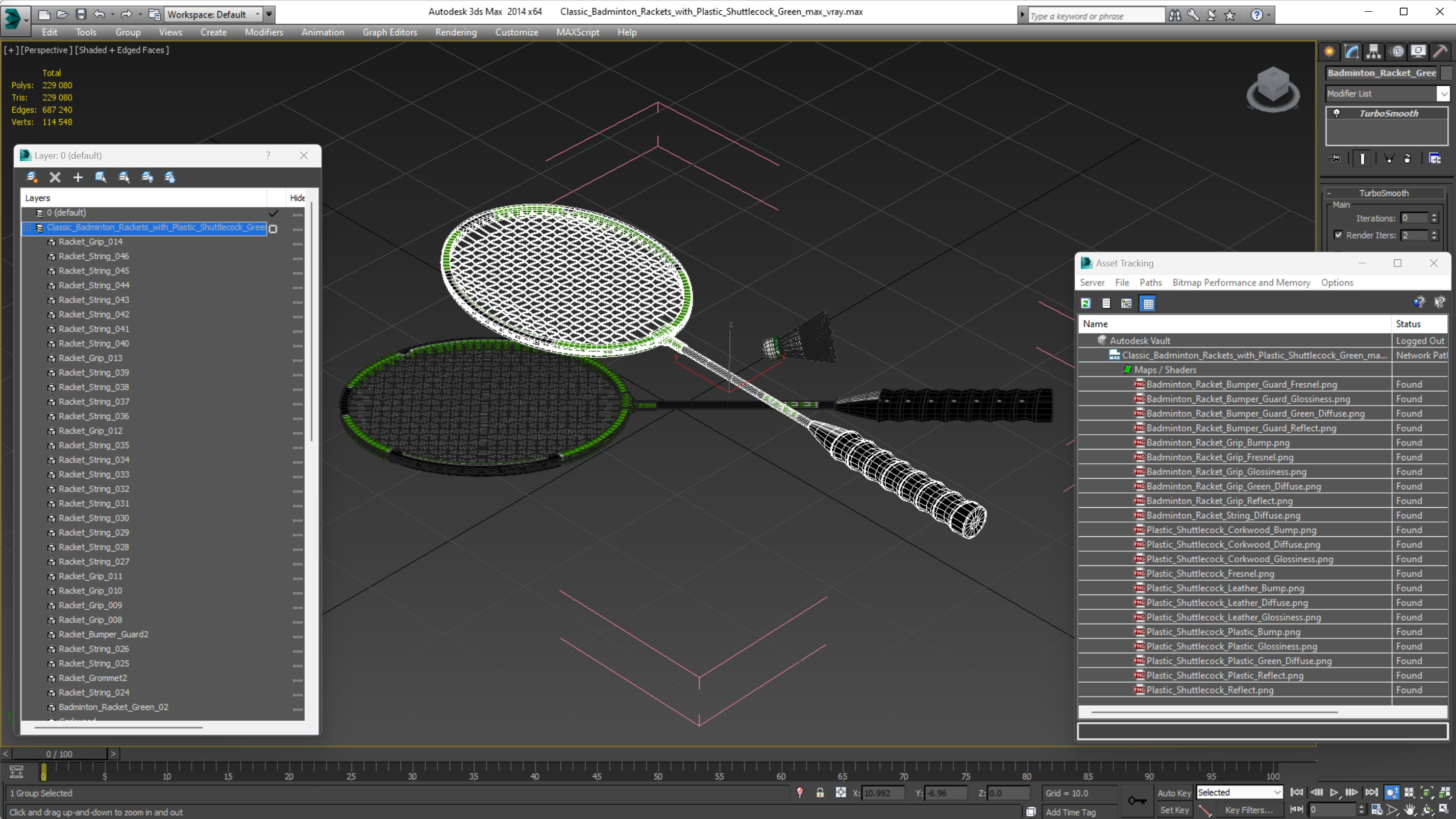
Task: Click the ViewCube in the viewport
Action: 1272,89
